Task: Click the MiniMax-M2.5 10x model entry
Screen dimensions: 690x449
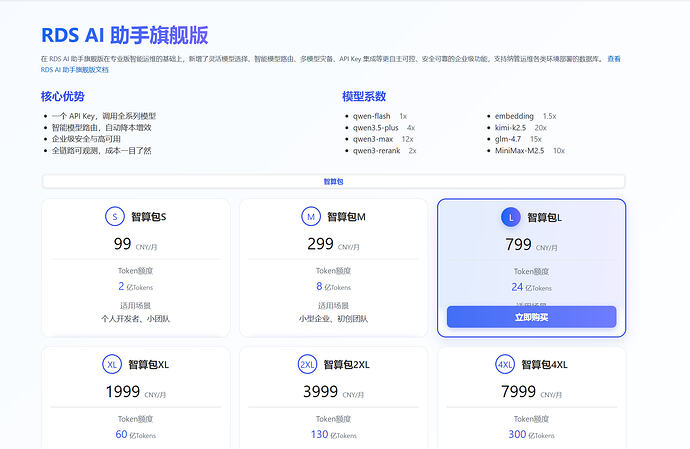Action: pyautogui.click(x=530, y=151)
